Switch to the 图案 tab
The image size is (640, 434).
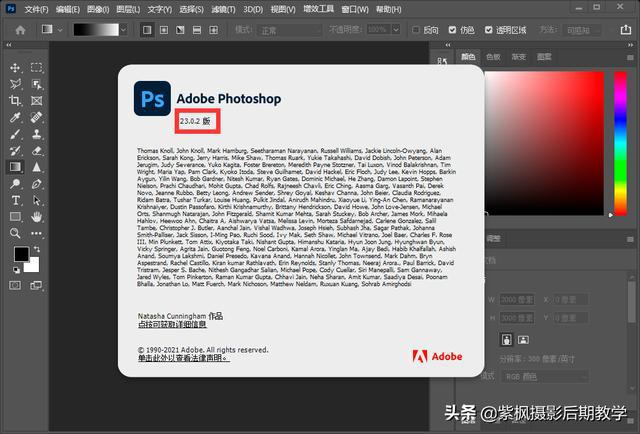(544, 57)
